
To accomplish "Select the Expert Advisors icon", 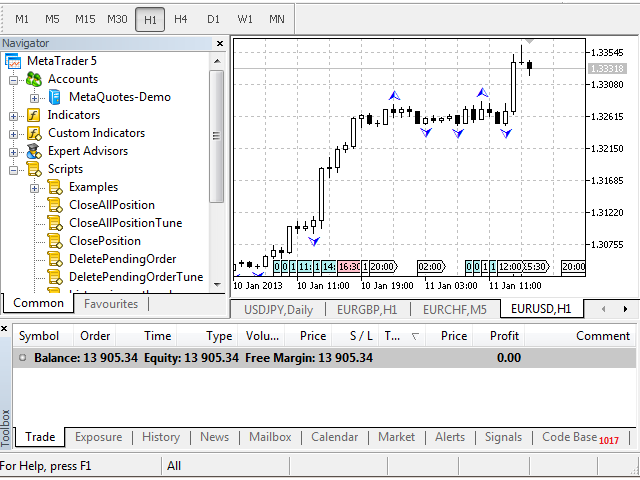I will point(34,151).
